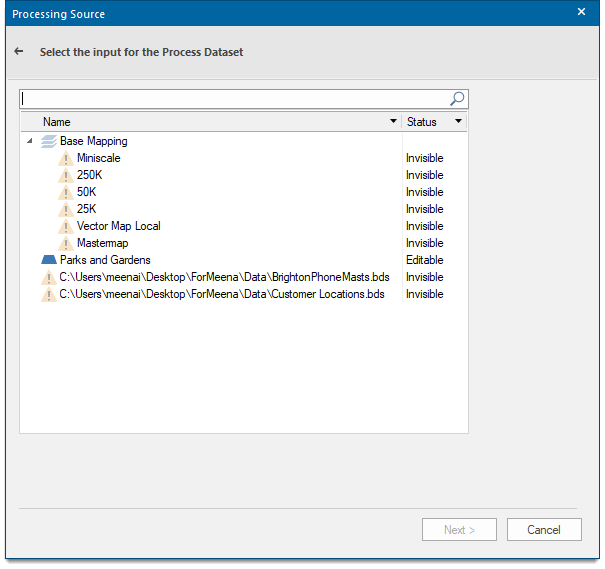Click the Invisible status for Miniscale
Viewport: 605px width, 569px height.
[424, 158]
